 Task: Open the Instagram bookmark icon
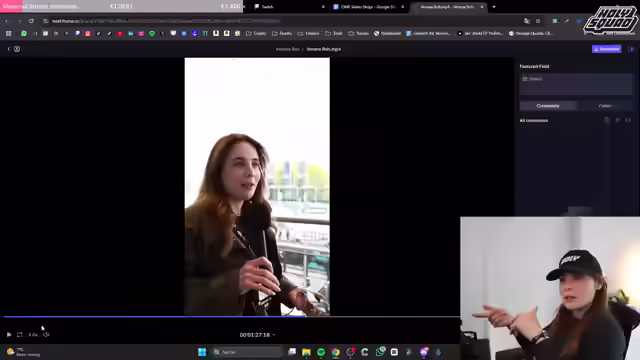(88, 33)
